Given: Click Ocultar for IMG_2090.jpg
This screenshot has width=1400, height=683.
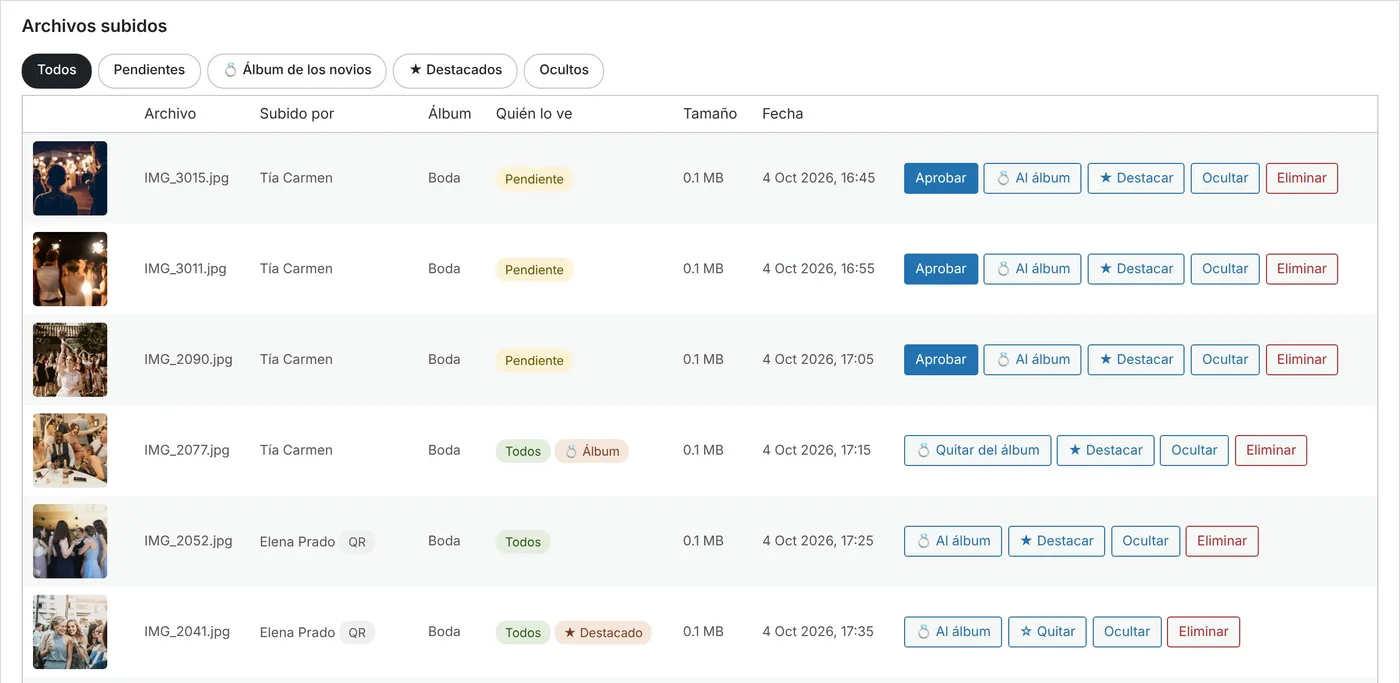Looking at the screenshot, I should point(1225,360).
